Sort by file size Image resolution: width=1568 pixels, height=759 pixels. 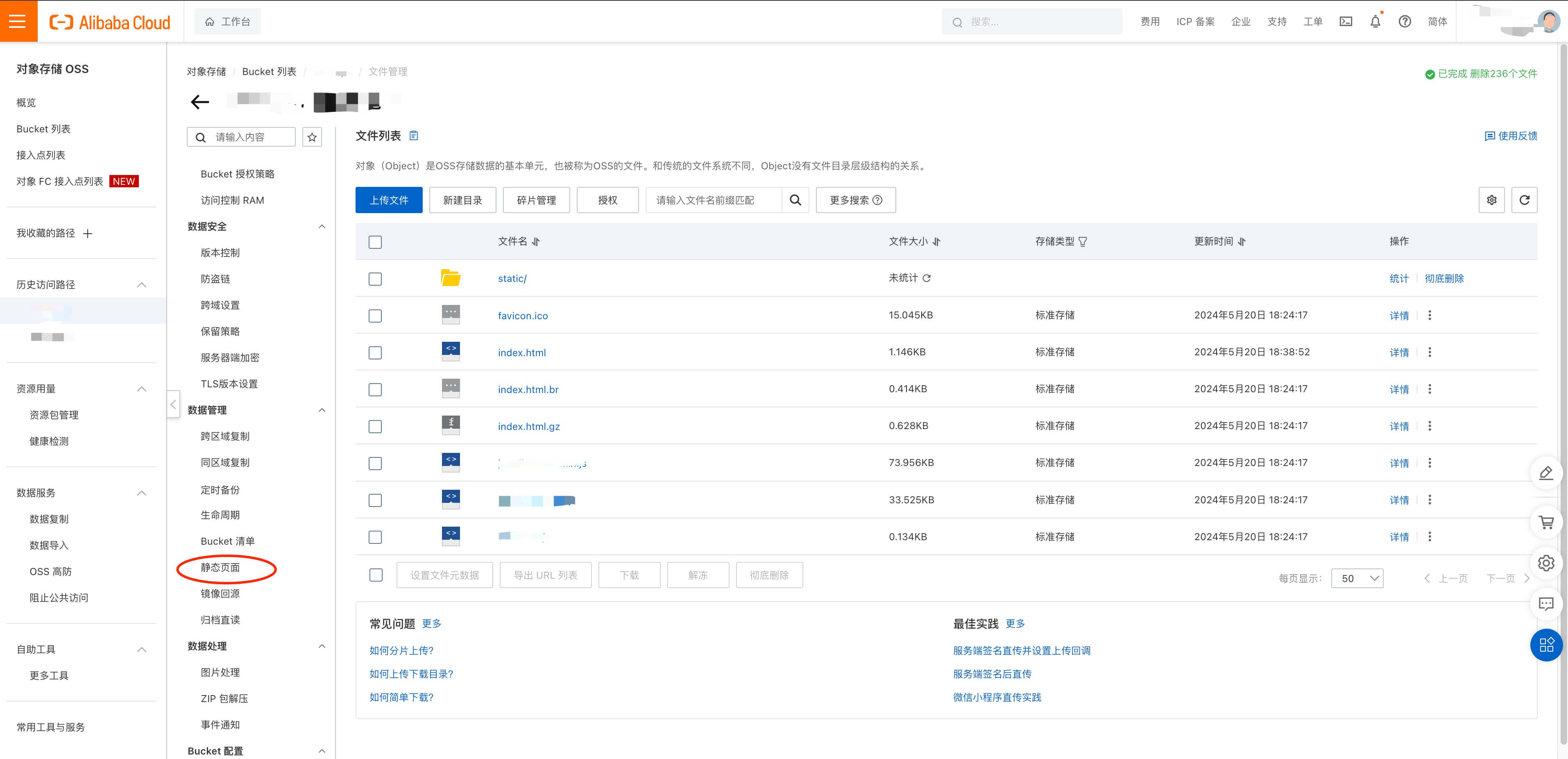point(936,242)
